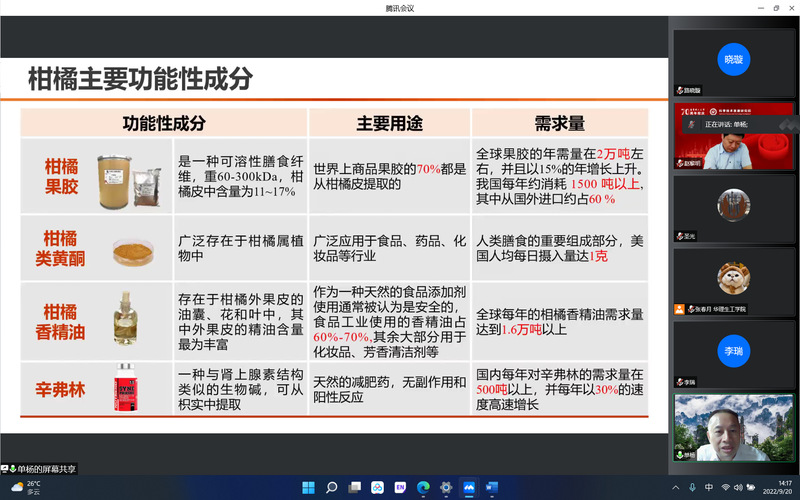Viewport: 800px width, 500px height.
Task: Click the microphone icon in system tray
Action: click(691, 487)
